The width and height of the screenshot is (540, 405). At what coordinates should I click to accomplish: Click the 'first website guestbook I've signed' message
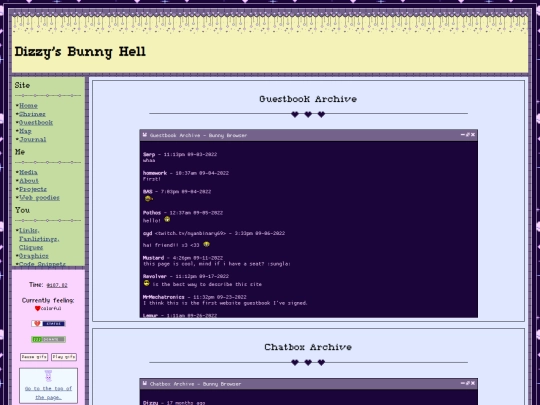coord(225,303)
